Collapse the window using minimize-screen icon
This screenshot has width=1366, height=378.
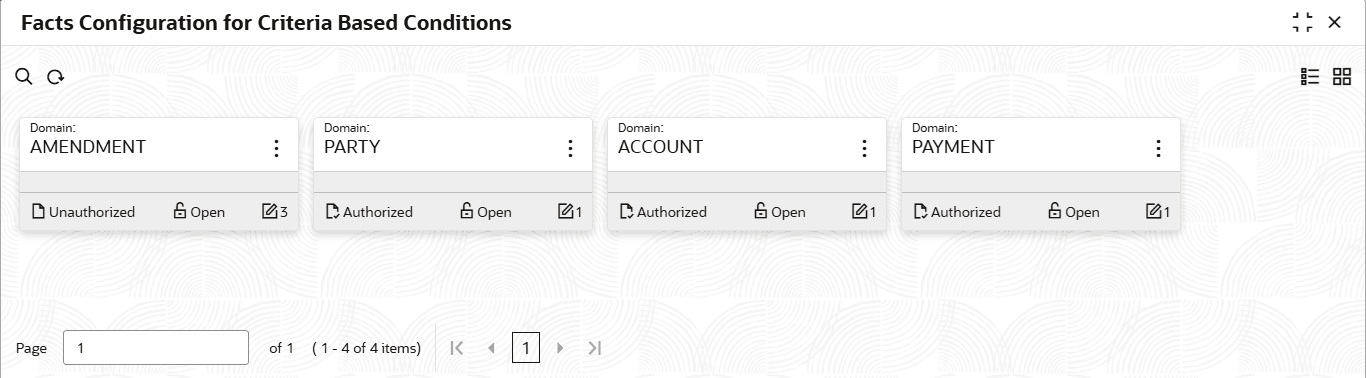point(1302,22)
